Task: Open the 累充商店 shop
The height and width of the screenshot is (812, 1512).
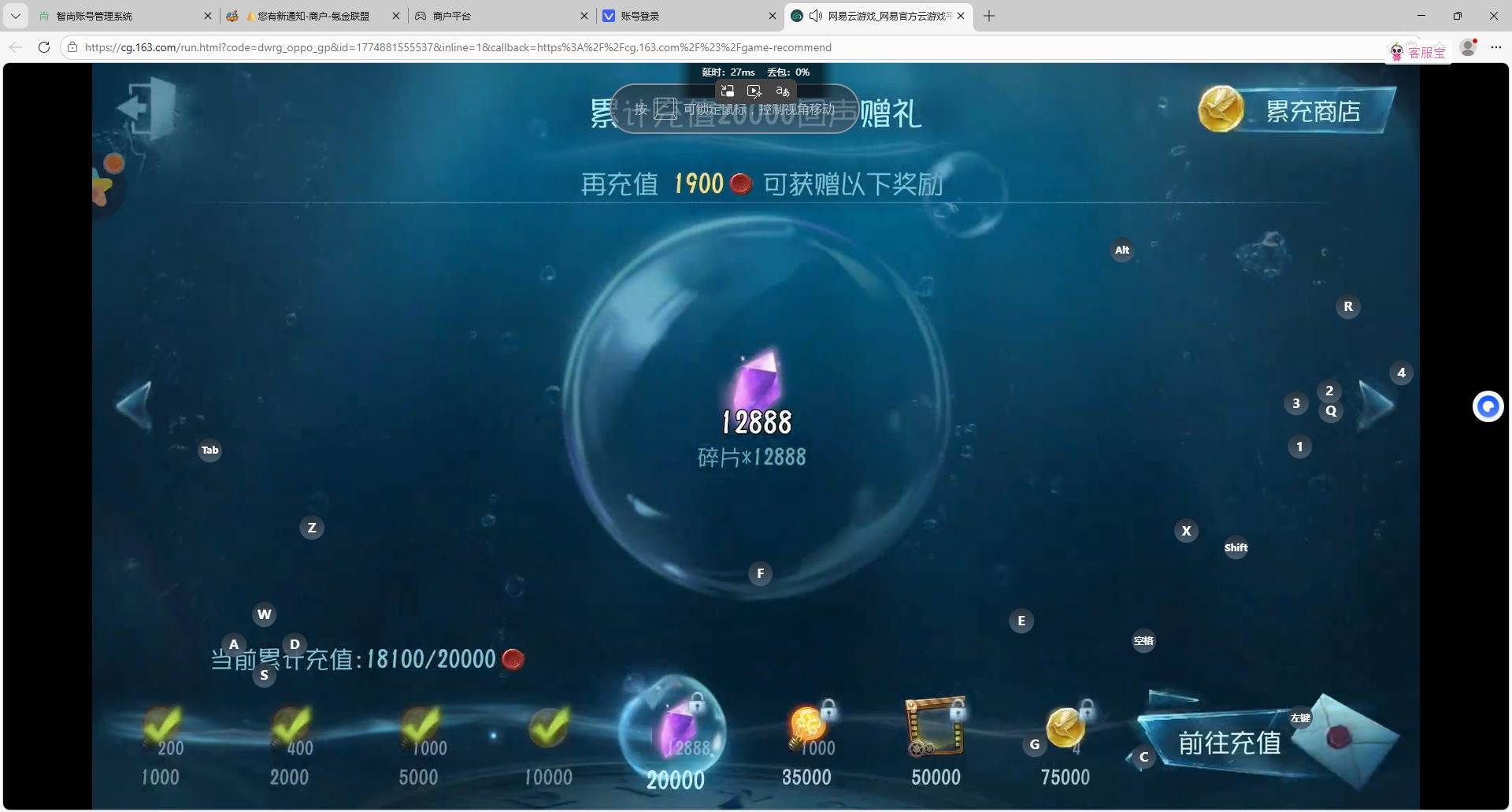Action: point(1295,111)
